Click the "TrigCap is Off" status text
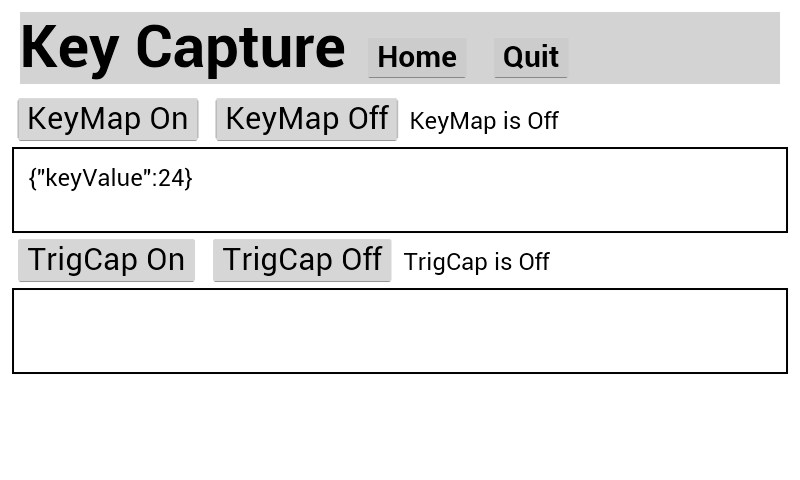 pyautogui.click(x=476, y=262)
